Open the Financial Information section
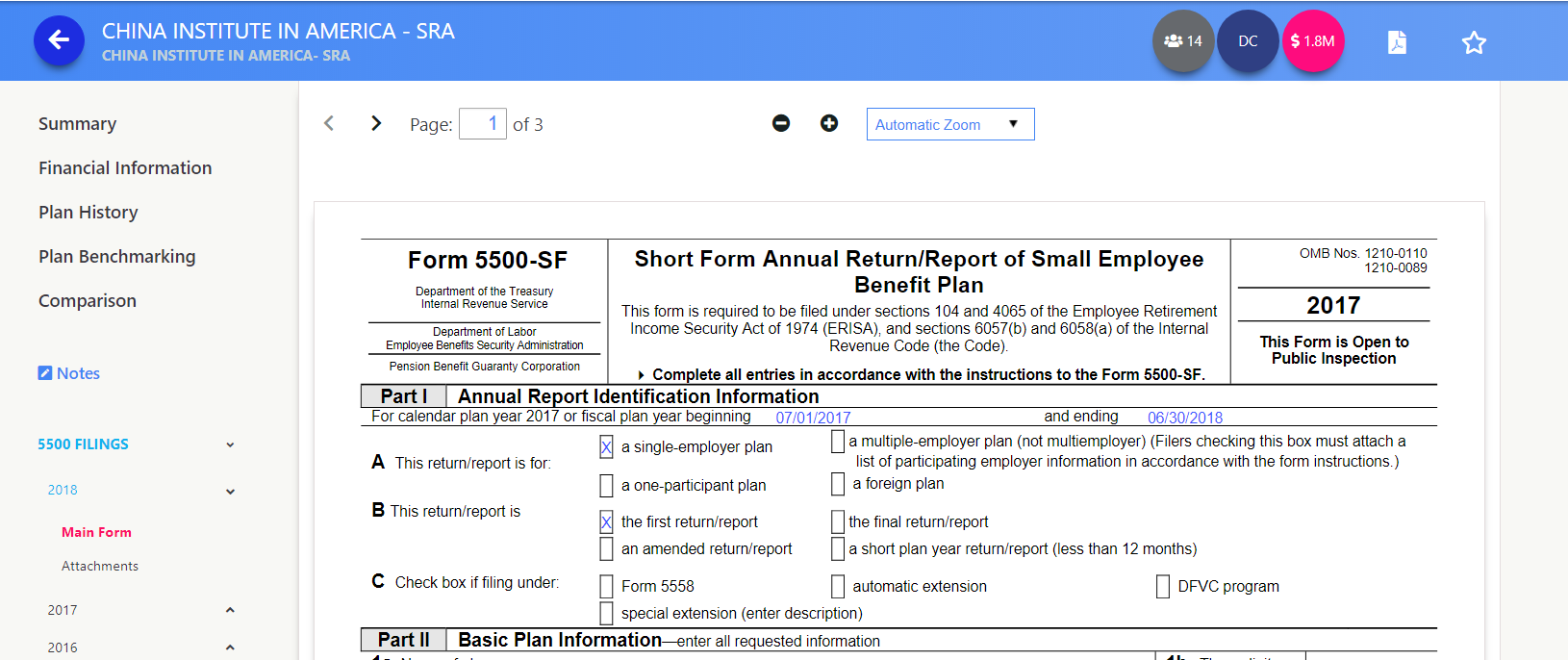 click(x=125, y=168)
